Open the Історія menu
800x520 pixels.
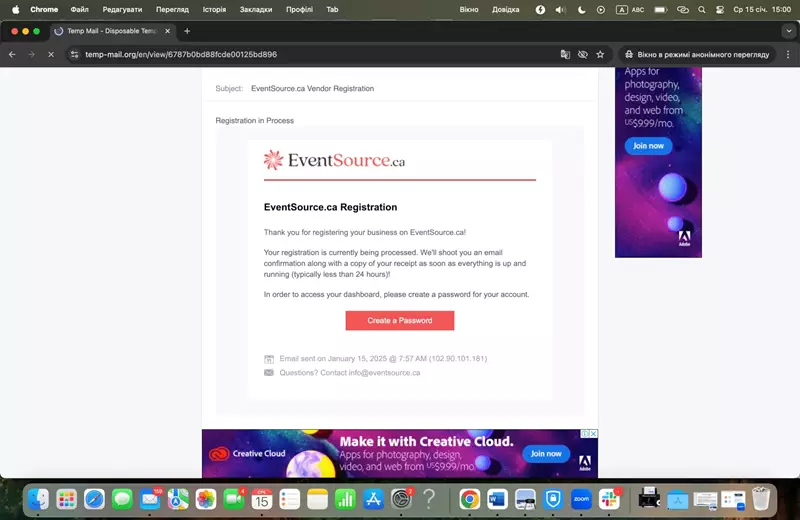(x=214, y=9)
